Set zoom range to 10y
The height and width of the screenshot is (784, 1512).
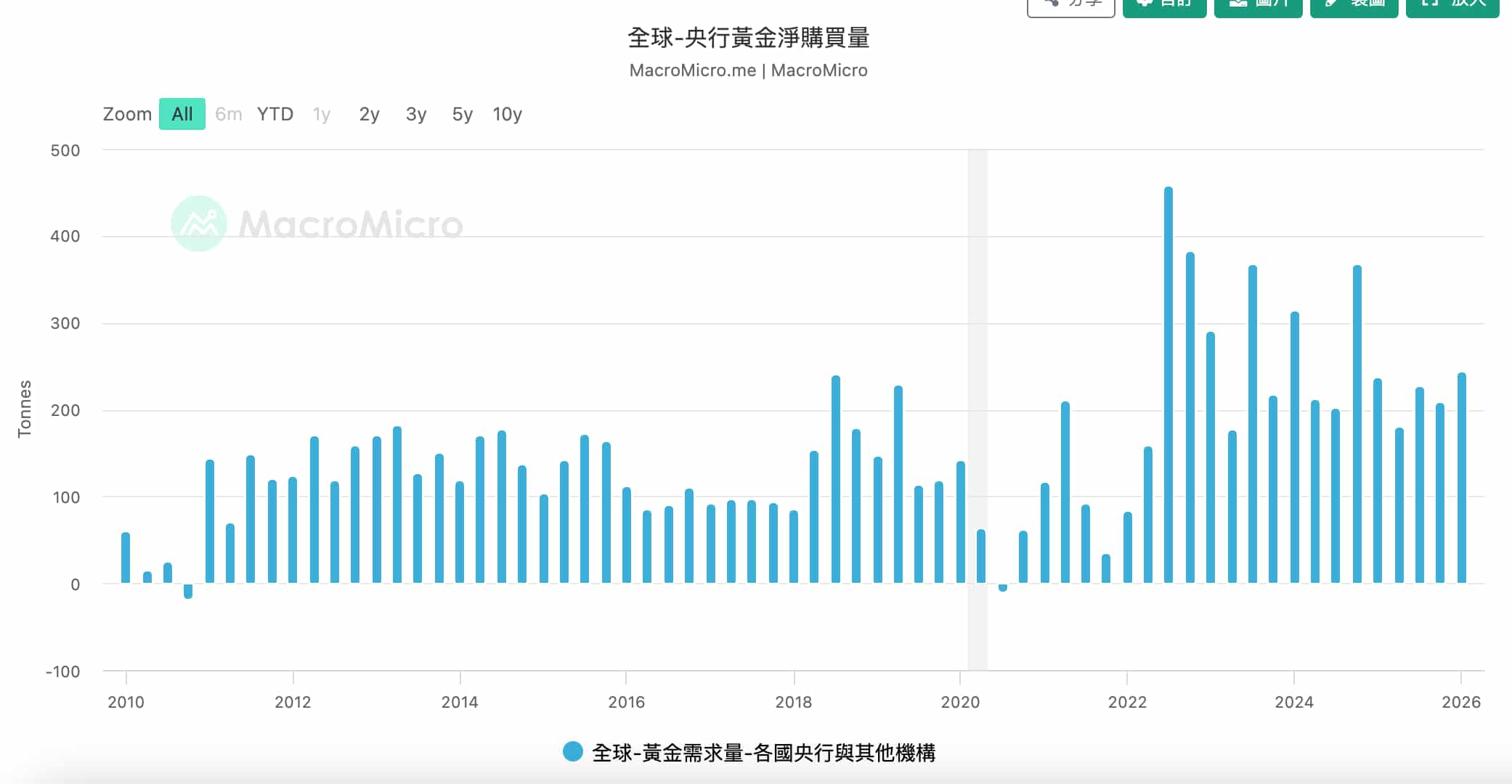click(507, 114)
